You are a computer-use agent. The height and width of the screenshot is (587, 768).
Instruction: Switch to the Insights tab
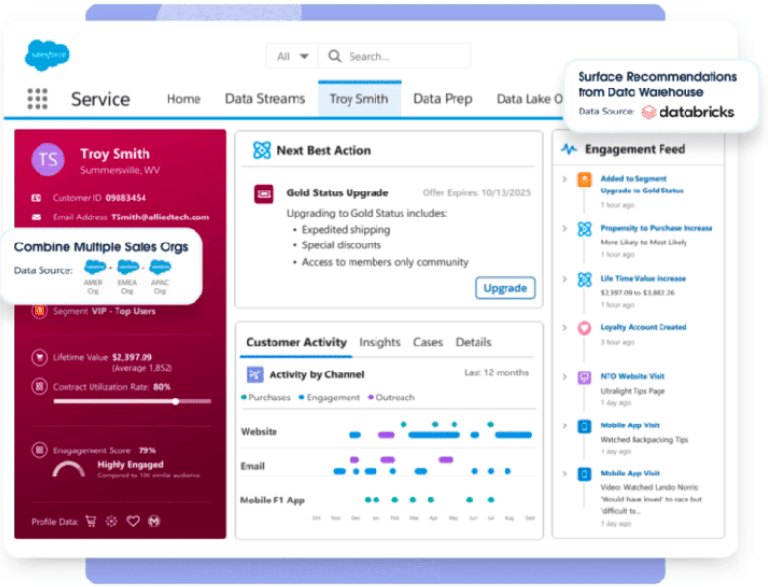pyautogui.click(x=380, y=342)
